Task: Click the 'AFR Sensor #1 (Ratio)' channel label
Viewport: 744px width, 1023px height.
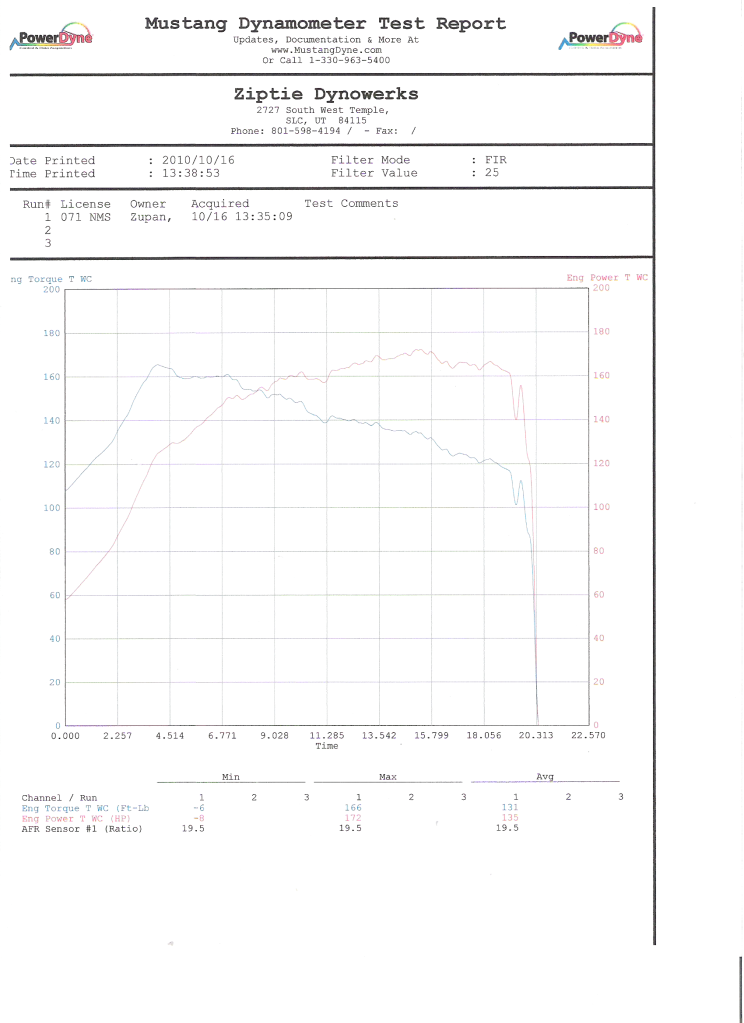Action: [x=82, y=829]
